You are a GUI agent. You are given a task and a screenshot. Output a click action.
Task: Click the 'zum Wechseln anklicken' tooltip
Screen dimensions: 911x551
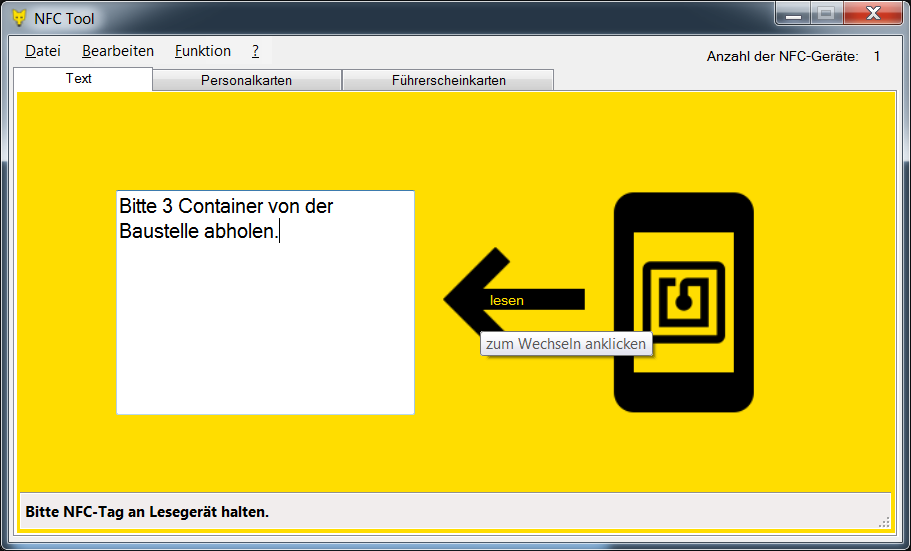tap(566, 344)
